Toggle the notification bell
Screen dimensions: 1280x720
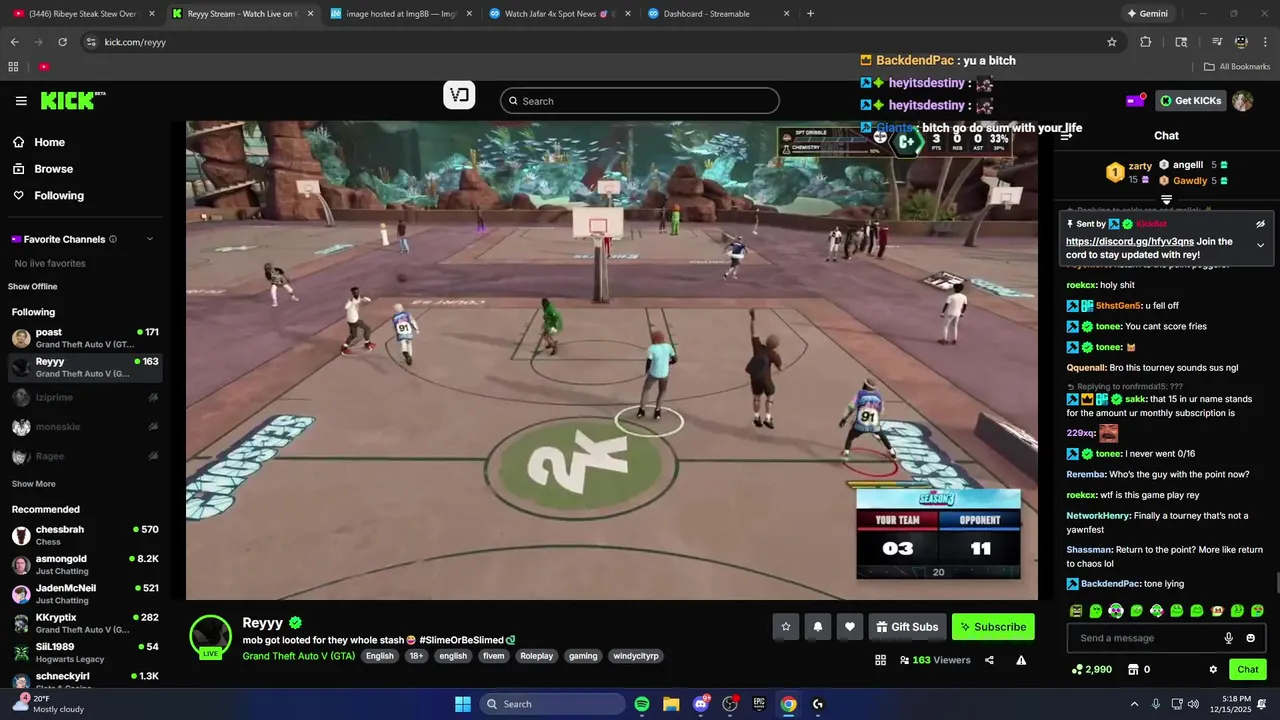pyautogui.click(x=818, y=627)
